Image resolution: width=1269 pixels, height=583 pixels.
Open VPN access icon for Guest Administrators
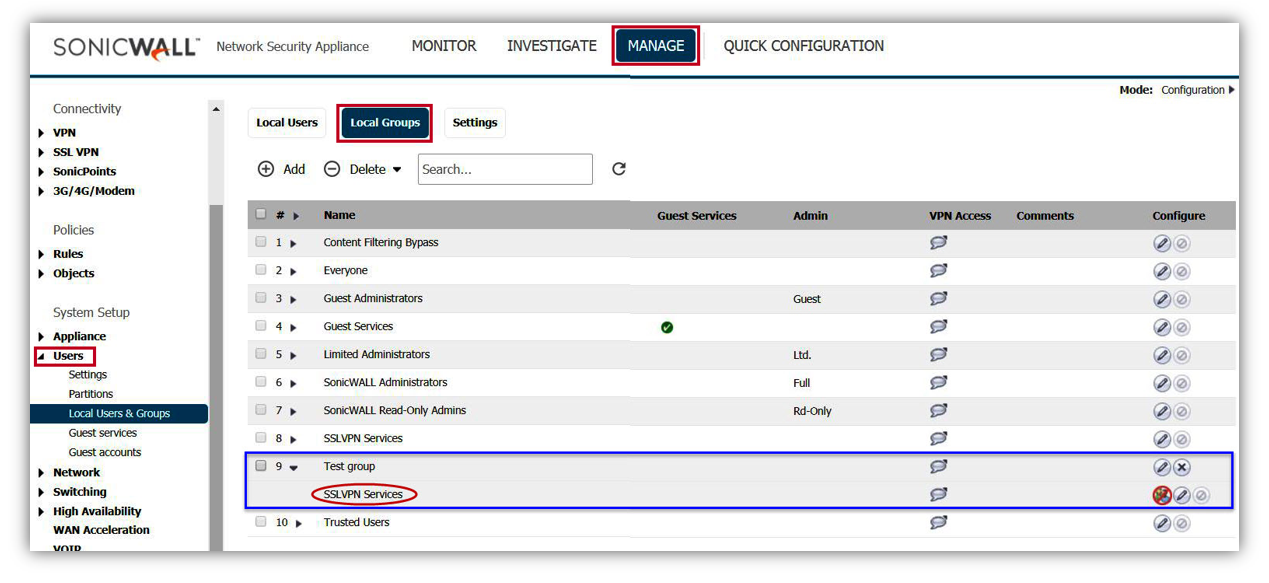coord(938,298)
